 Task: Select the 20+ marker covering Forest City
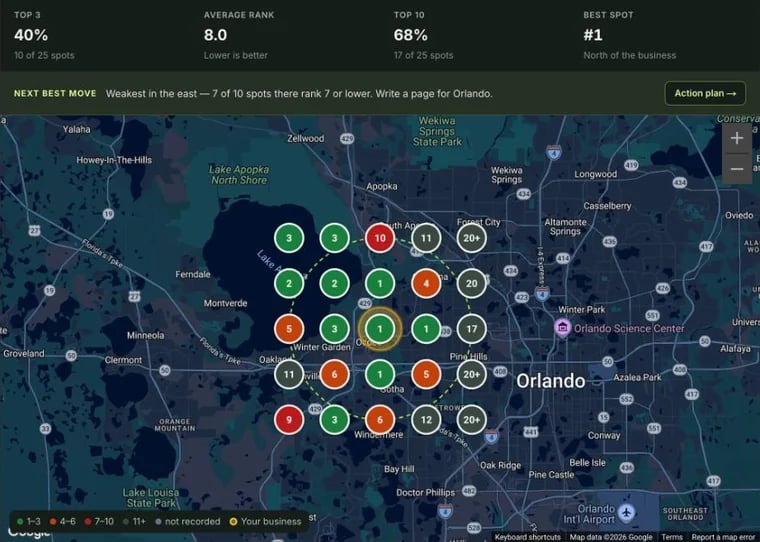click(472, 238)
